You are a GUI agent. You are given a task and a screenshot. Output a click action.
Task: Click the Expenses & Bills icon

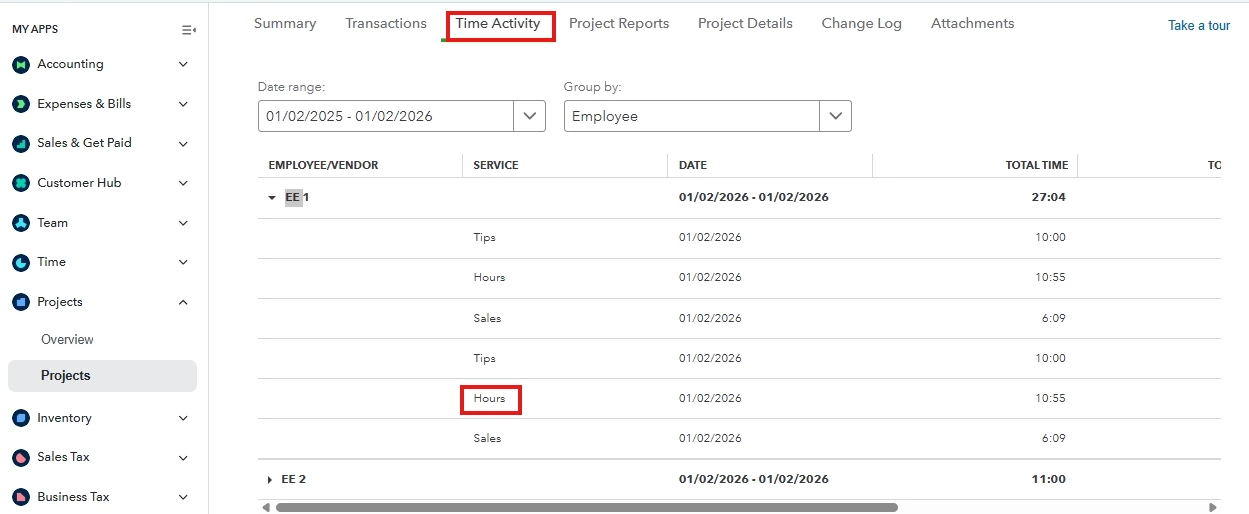click(x=21, y=104)
